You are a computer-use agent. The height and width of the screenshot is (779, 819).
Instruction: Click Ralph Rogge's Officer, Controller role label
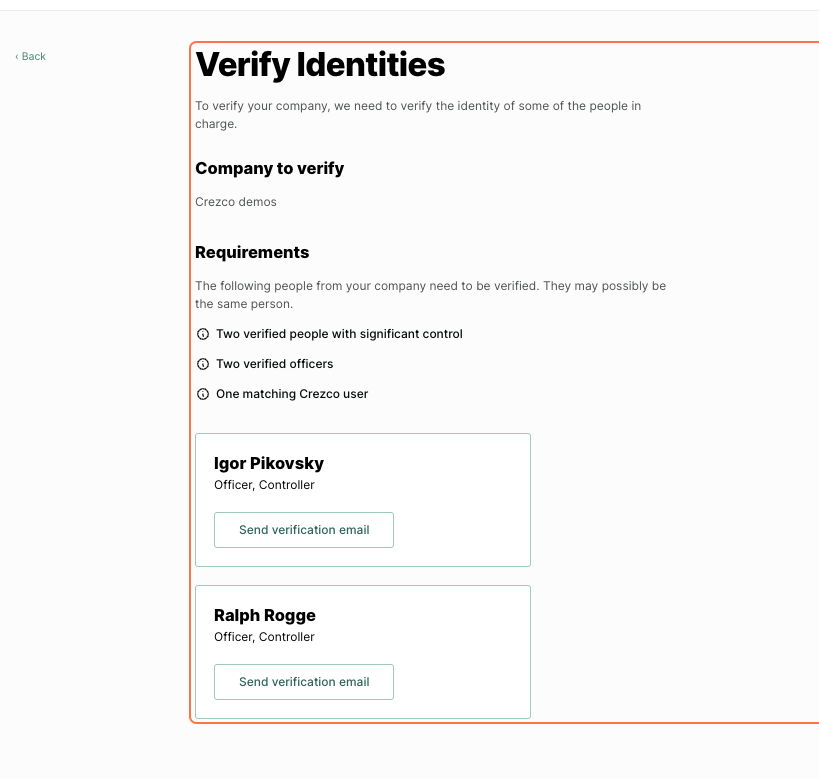[x=264, y=637]
